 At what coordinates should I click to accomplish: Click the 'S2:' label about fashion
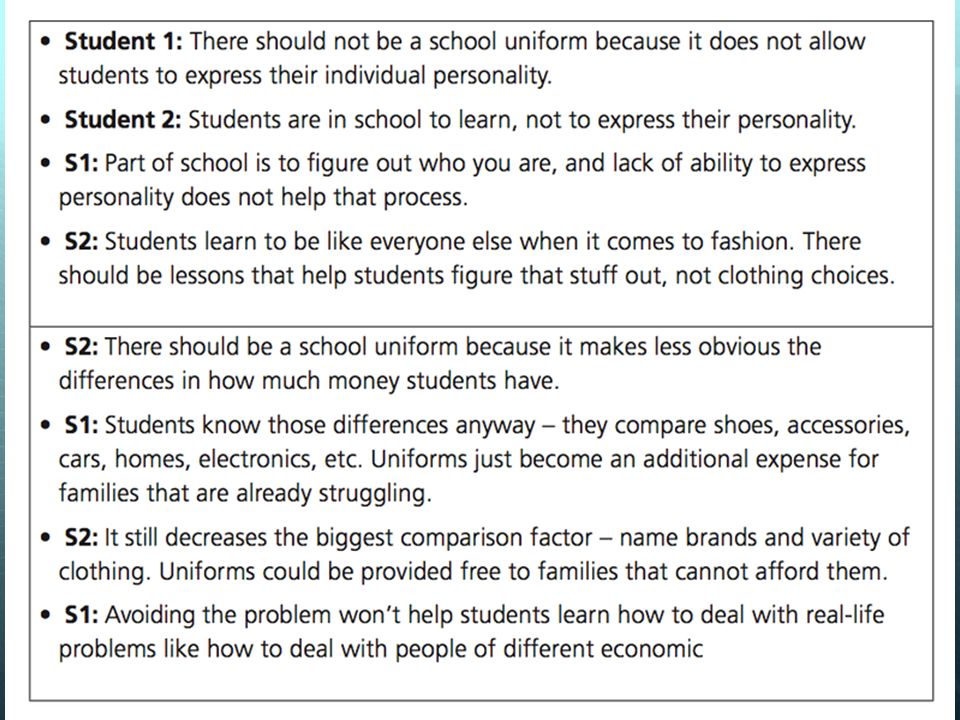pos(81,241)
